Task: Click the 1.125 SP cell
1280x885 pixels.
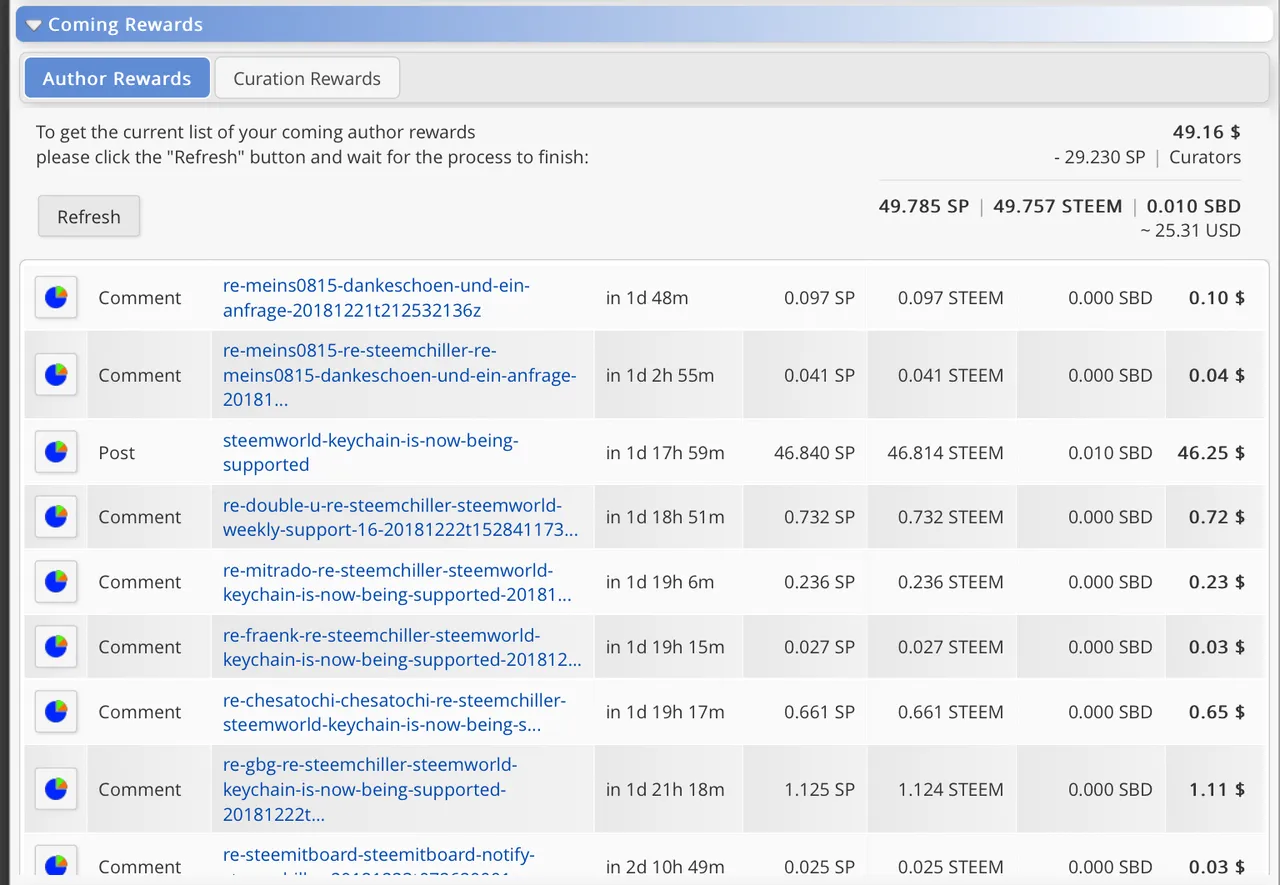Action: pyautogui.click(x=819, y=789)
